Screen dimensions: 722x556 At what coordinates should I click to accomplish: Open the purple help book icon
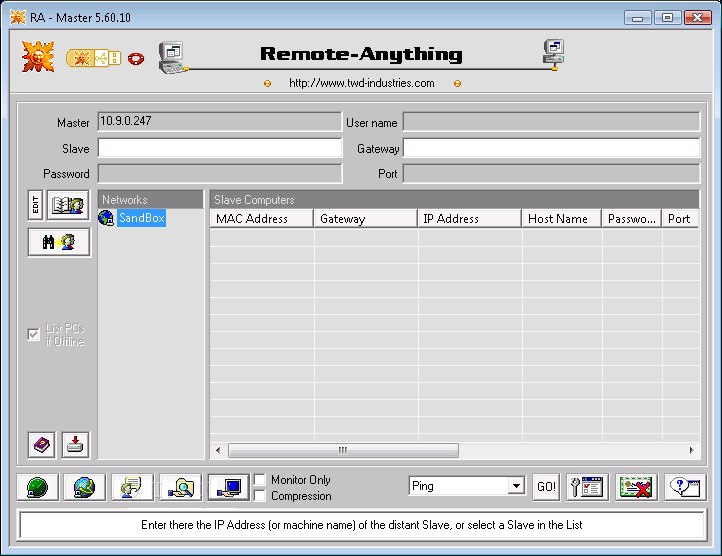41,445
